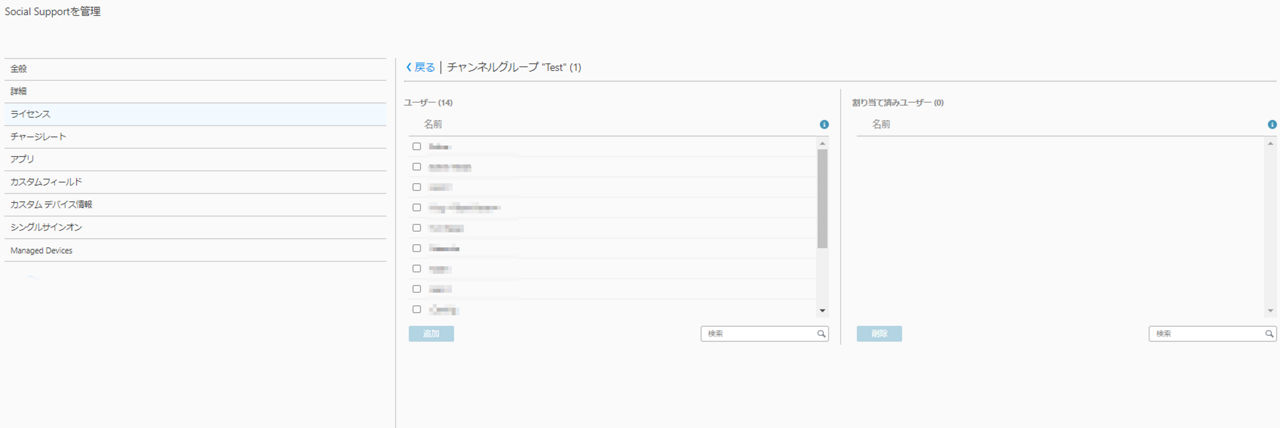
Task: Click info icon in ユーザー list header
Action: (824, 125)
